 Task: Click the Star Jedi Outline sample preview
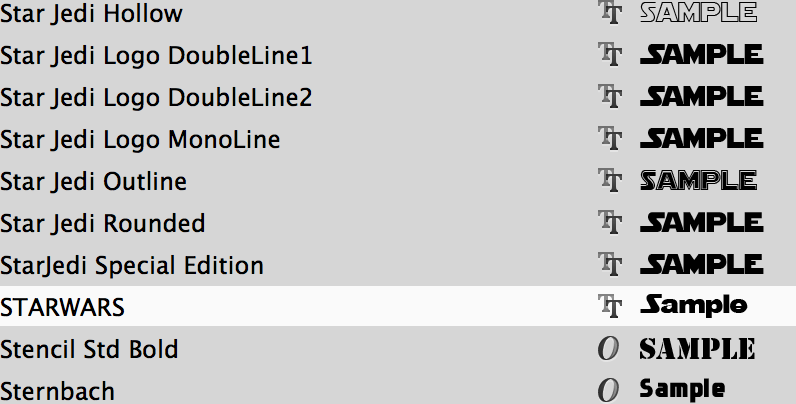pyautogui.click(x=699, y=180)
